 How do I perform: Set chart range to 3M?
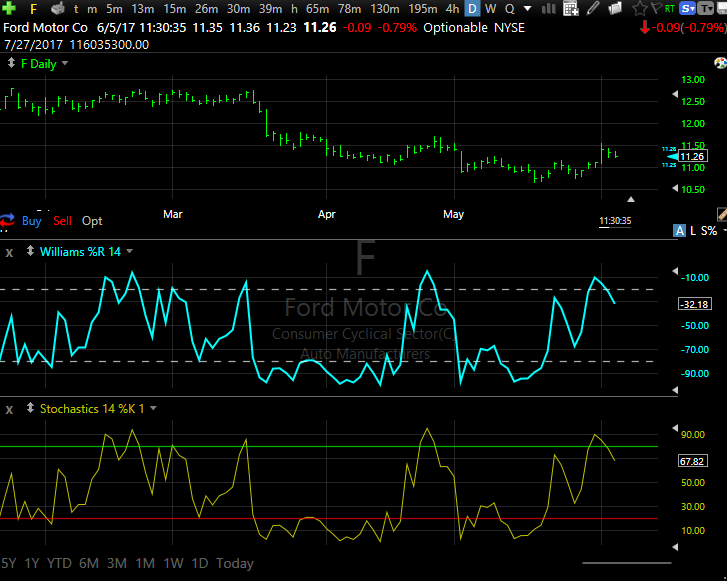[117, 563]
